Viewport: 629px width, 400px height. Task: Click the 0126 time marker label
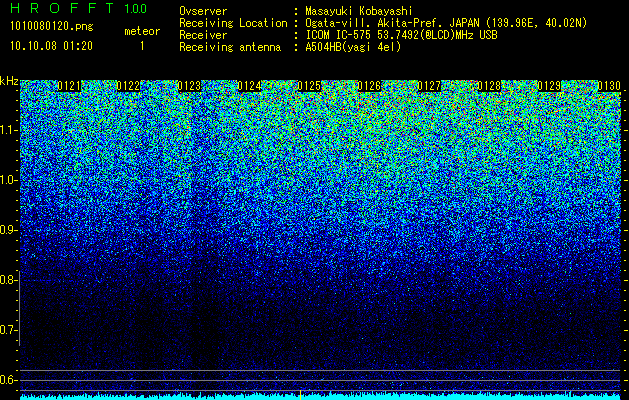coord(369,86)
